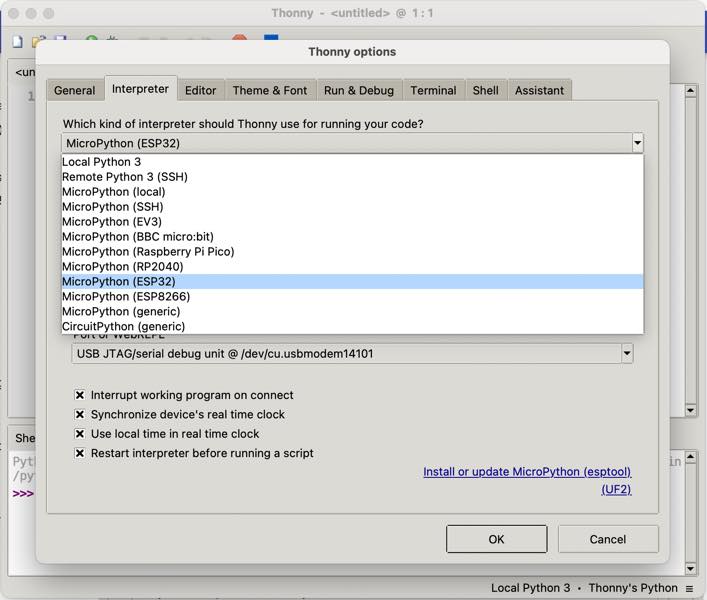The image size is (707, 600).
Task: Click shell scrollbar up arrow in main window
Action: [x=690, y=457]
